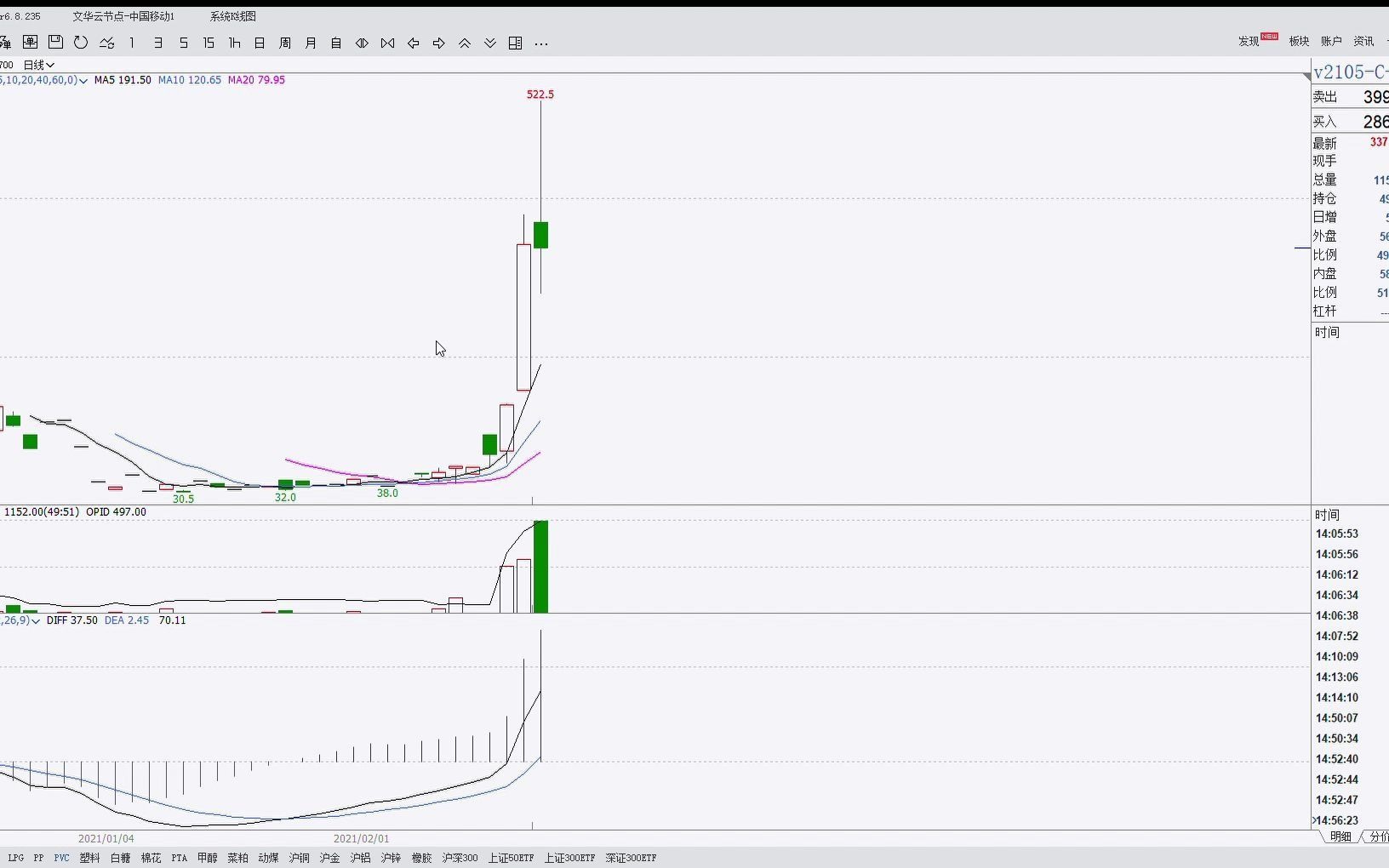The image size is (1389, 868).
Task: Select the 塑料 bottom tab
Action: (89, 858)
